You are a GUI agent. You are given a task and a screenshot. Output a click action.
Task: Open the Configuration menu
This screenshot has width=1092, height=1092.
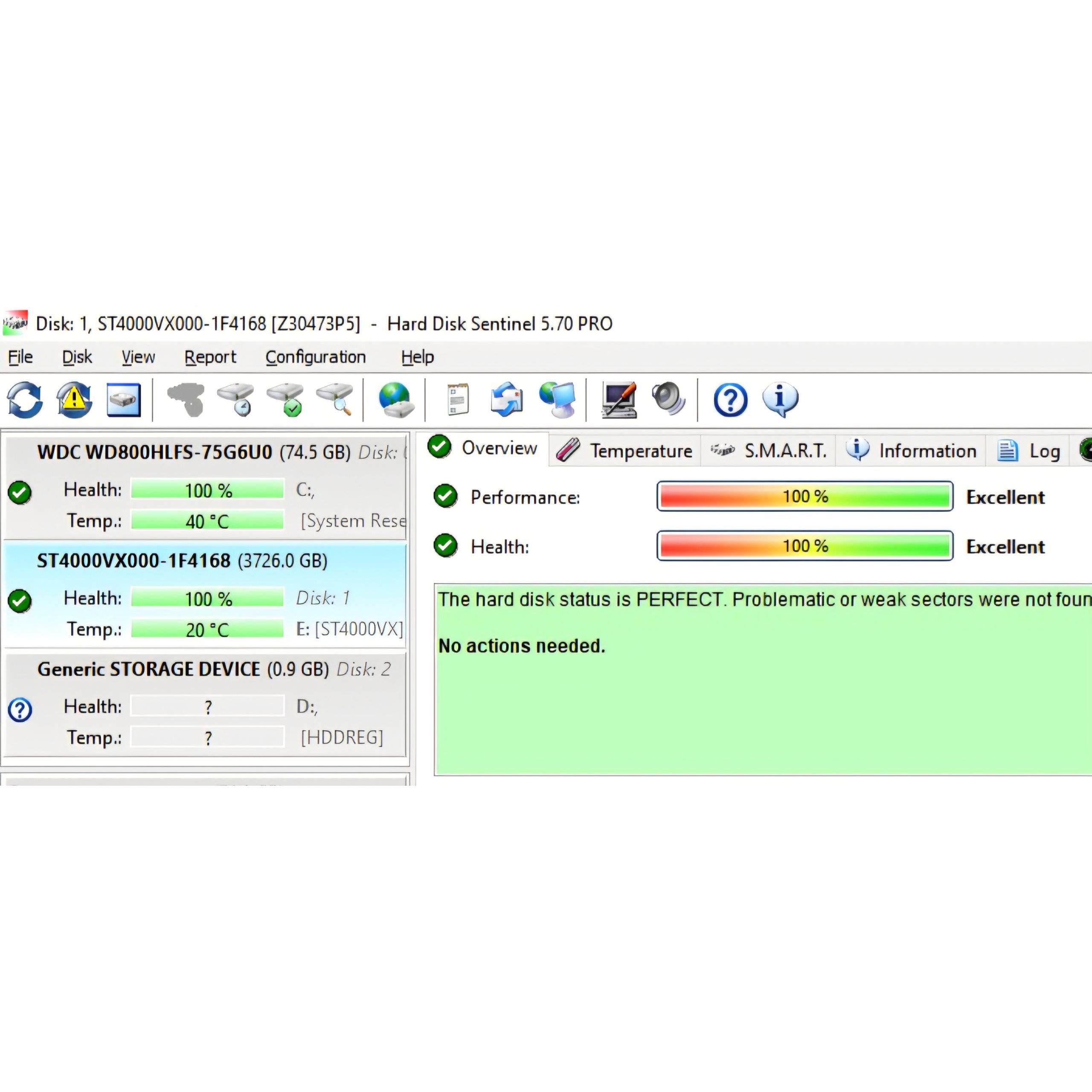(x=315, y=357)
